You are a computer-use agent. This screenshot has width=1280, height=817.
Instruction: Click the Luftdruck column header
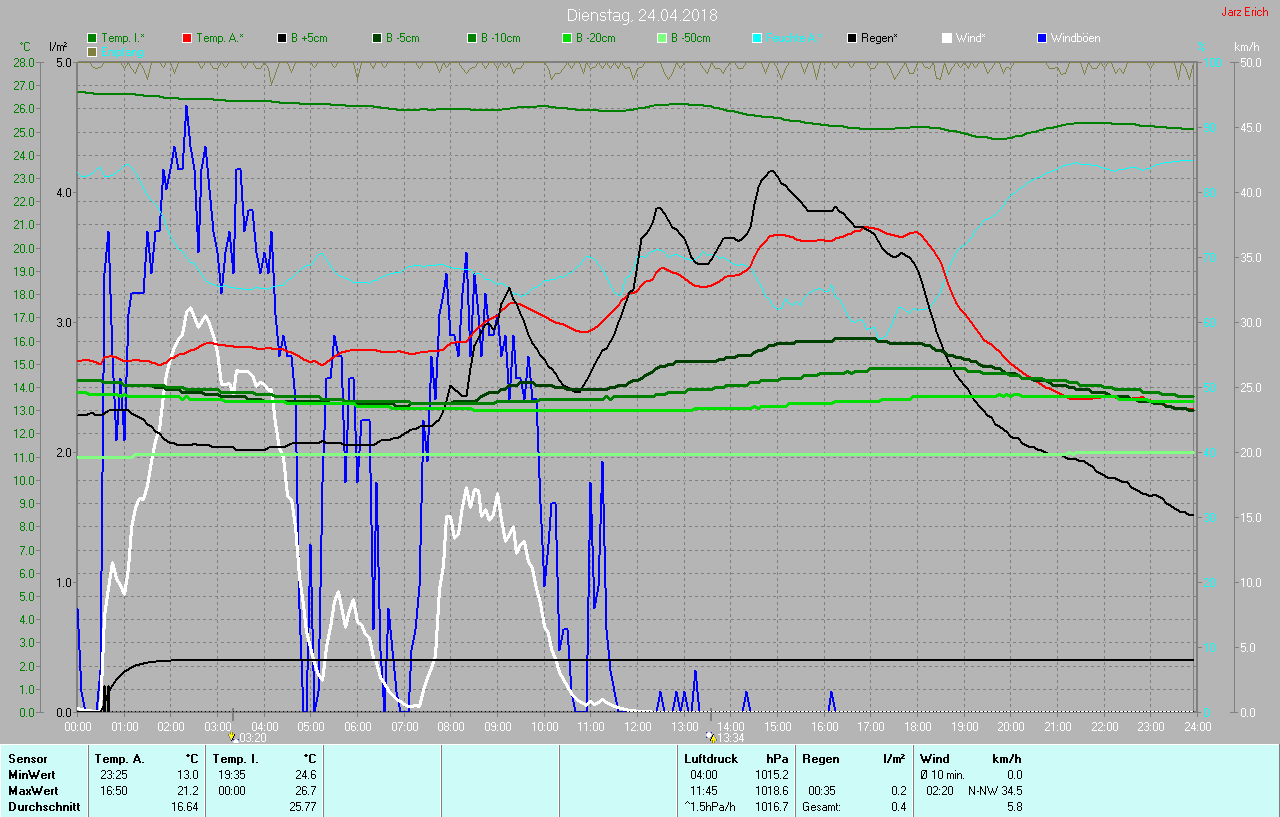[x=713, y=759]
